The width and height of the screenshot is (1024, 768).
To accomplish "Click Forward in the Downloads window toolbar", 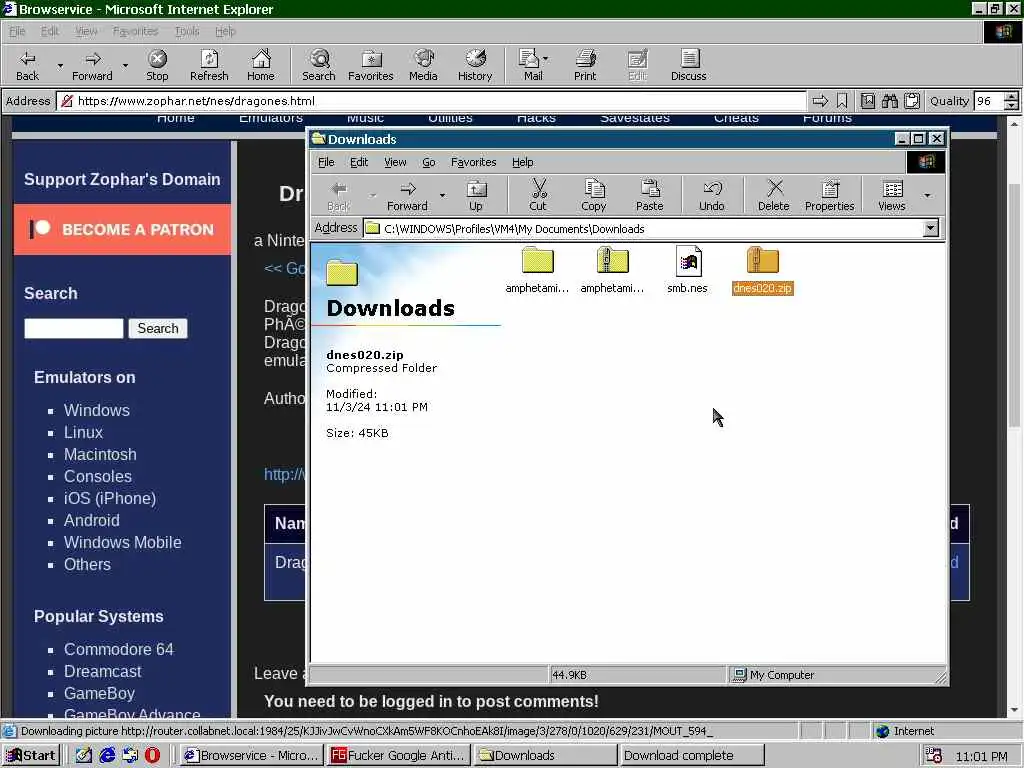I will 407,195.
